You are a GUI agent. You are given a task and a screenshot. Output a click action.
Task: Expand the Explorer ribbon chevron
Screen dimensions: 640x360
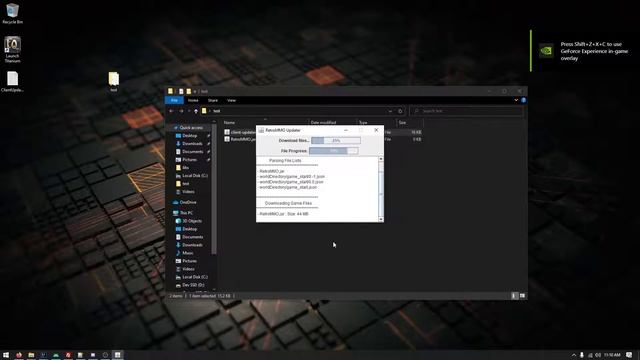[516, 100]
